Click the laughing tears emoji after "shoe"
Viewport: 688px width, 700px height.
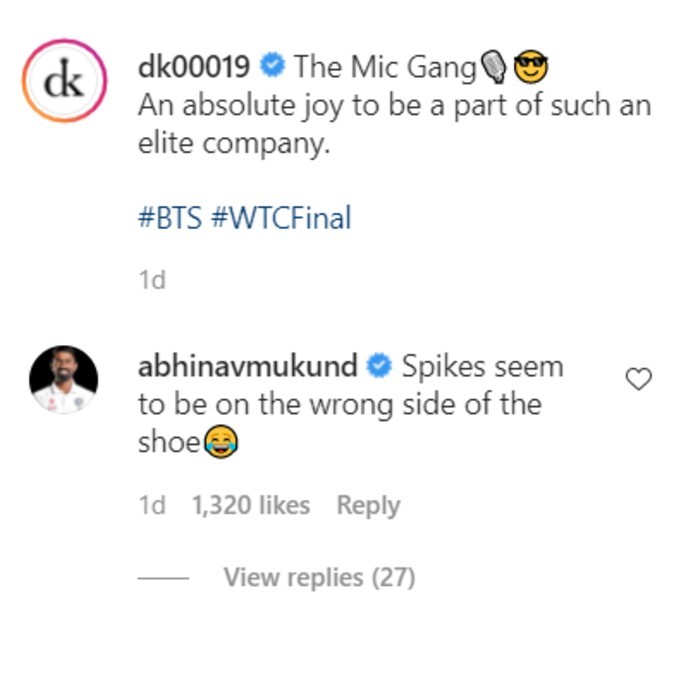point(220,443)
